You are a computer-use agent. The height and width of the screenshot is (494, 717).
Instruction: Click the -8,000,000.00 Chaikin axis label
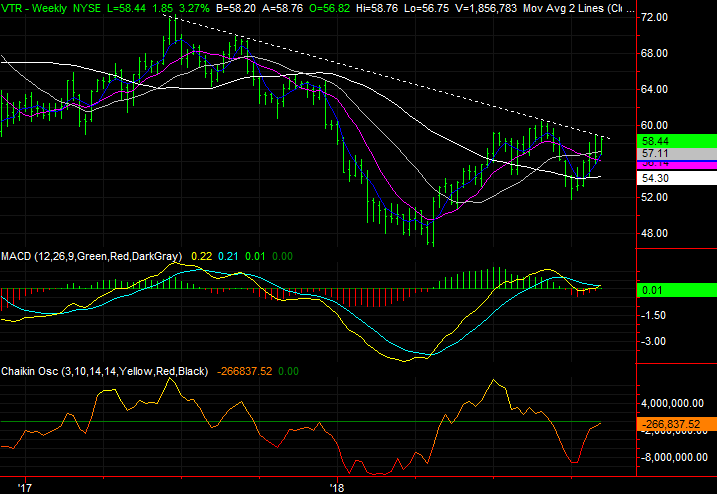(x=673, y=457)
